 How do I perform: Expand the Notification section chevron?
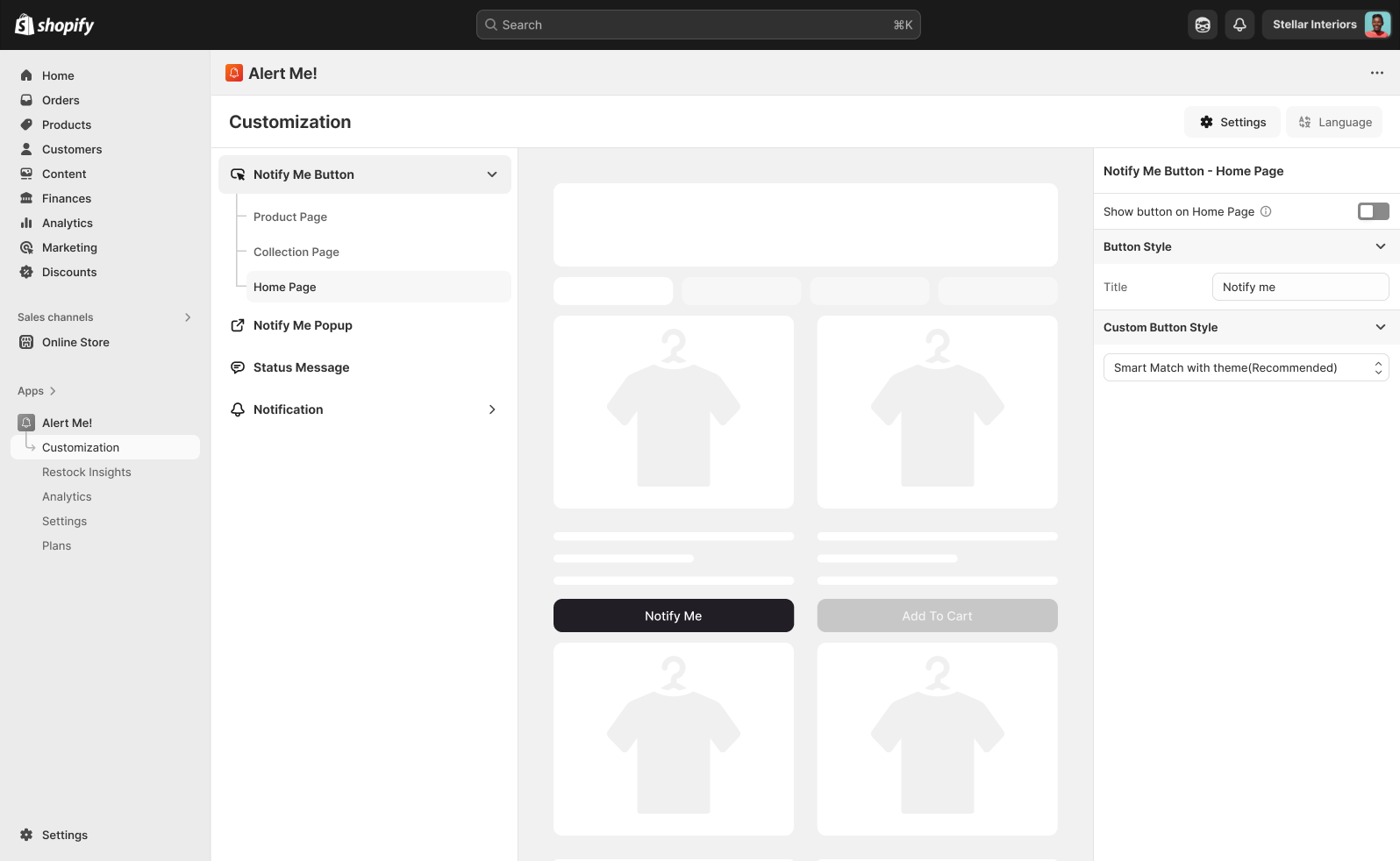(x=492, y=409)
